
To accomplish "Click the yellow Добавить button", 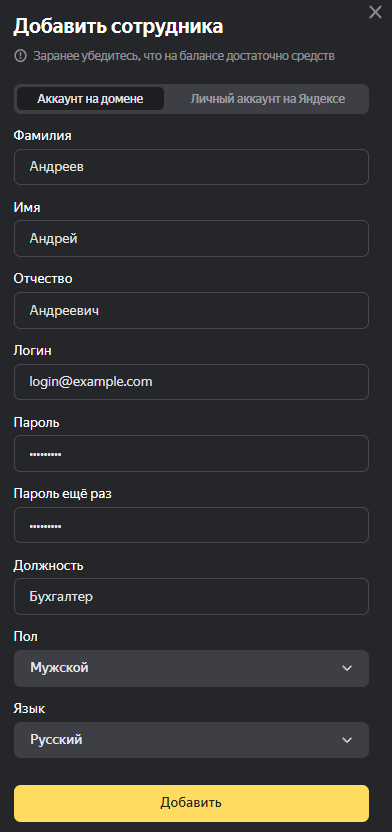I will pyautogui.click(x=191, y=803).
